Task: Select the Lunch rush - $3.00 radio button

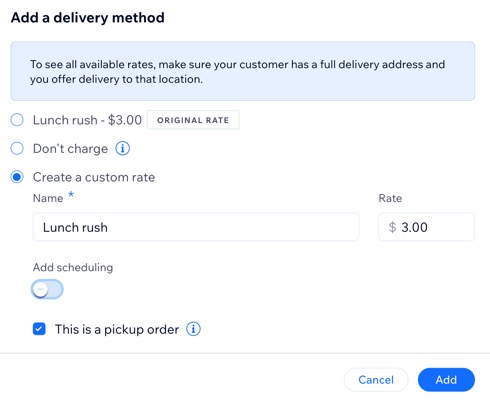Action: point(17,120)
